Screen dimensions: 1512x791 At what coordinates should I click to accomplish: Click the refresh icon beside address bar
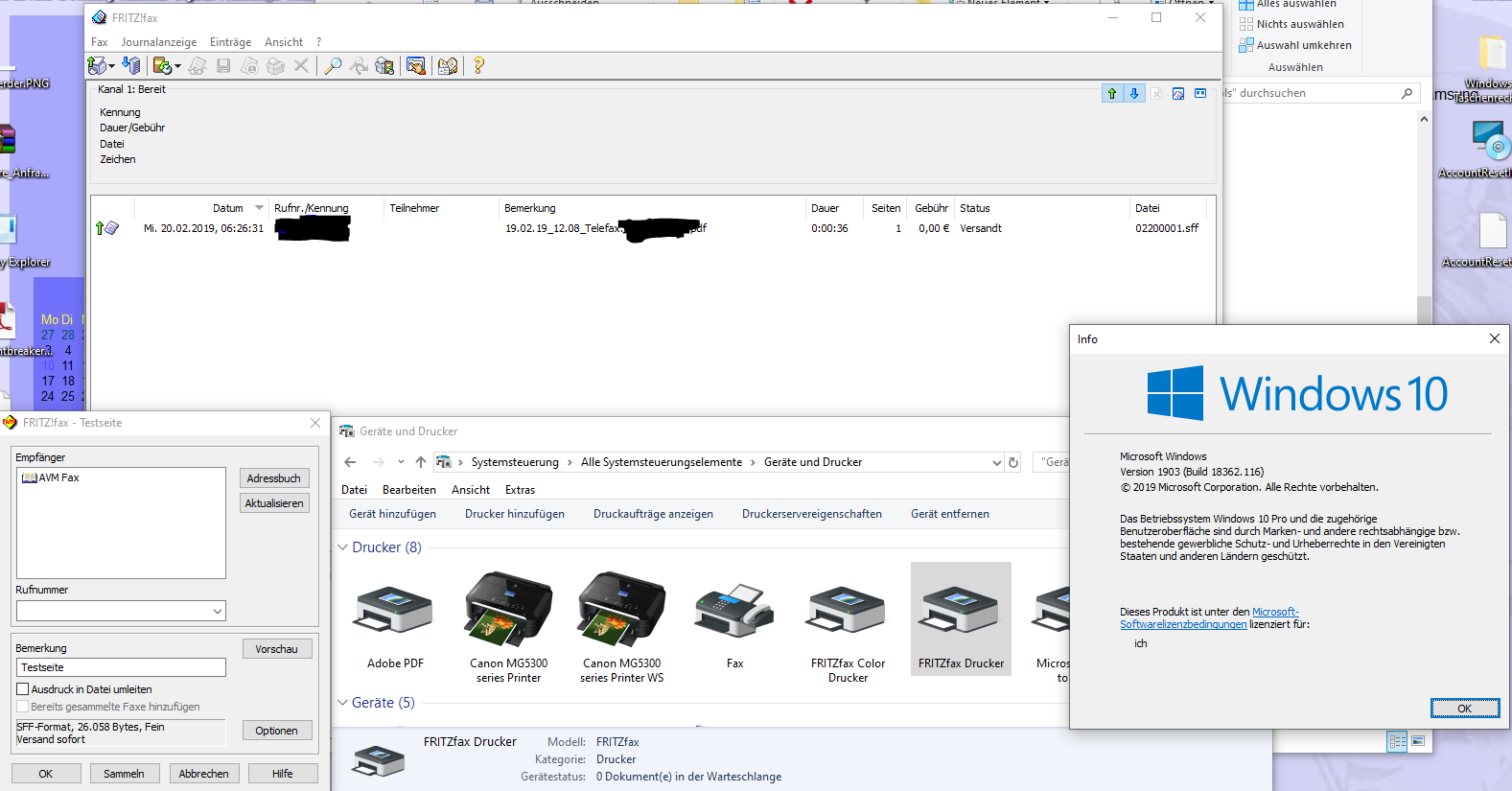click(1012, 462)
